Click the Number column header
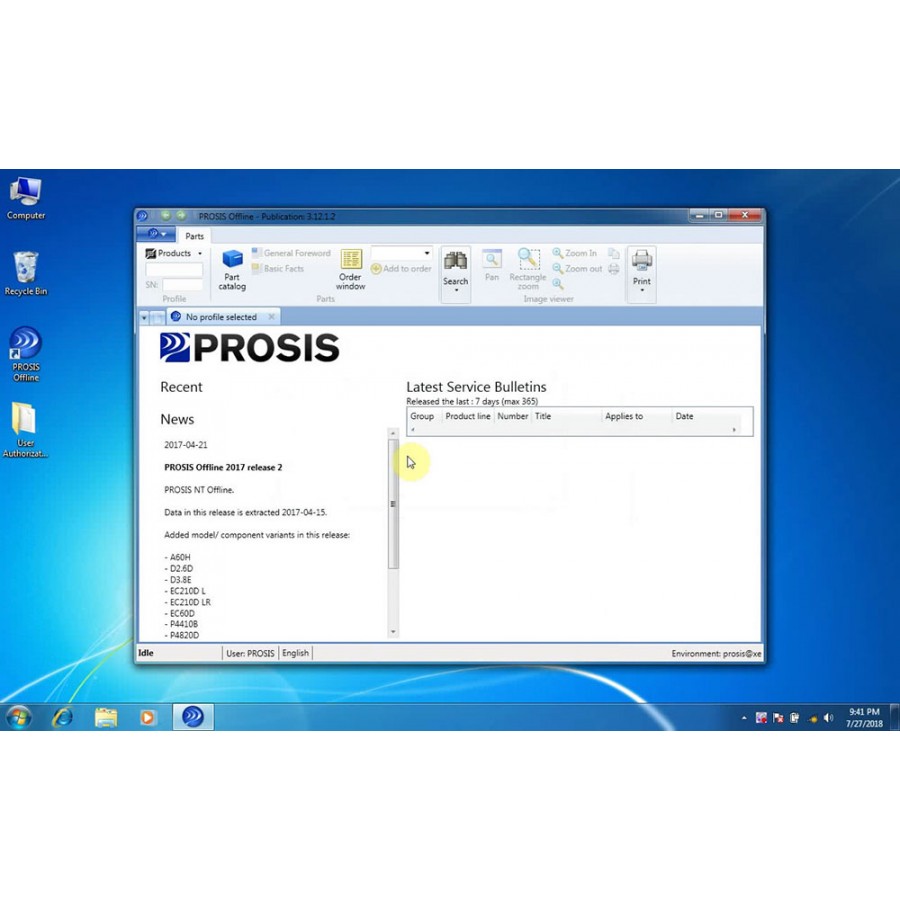The width and height of the screenshot is (900, 900). tap(513, 416)
